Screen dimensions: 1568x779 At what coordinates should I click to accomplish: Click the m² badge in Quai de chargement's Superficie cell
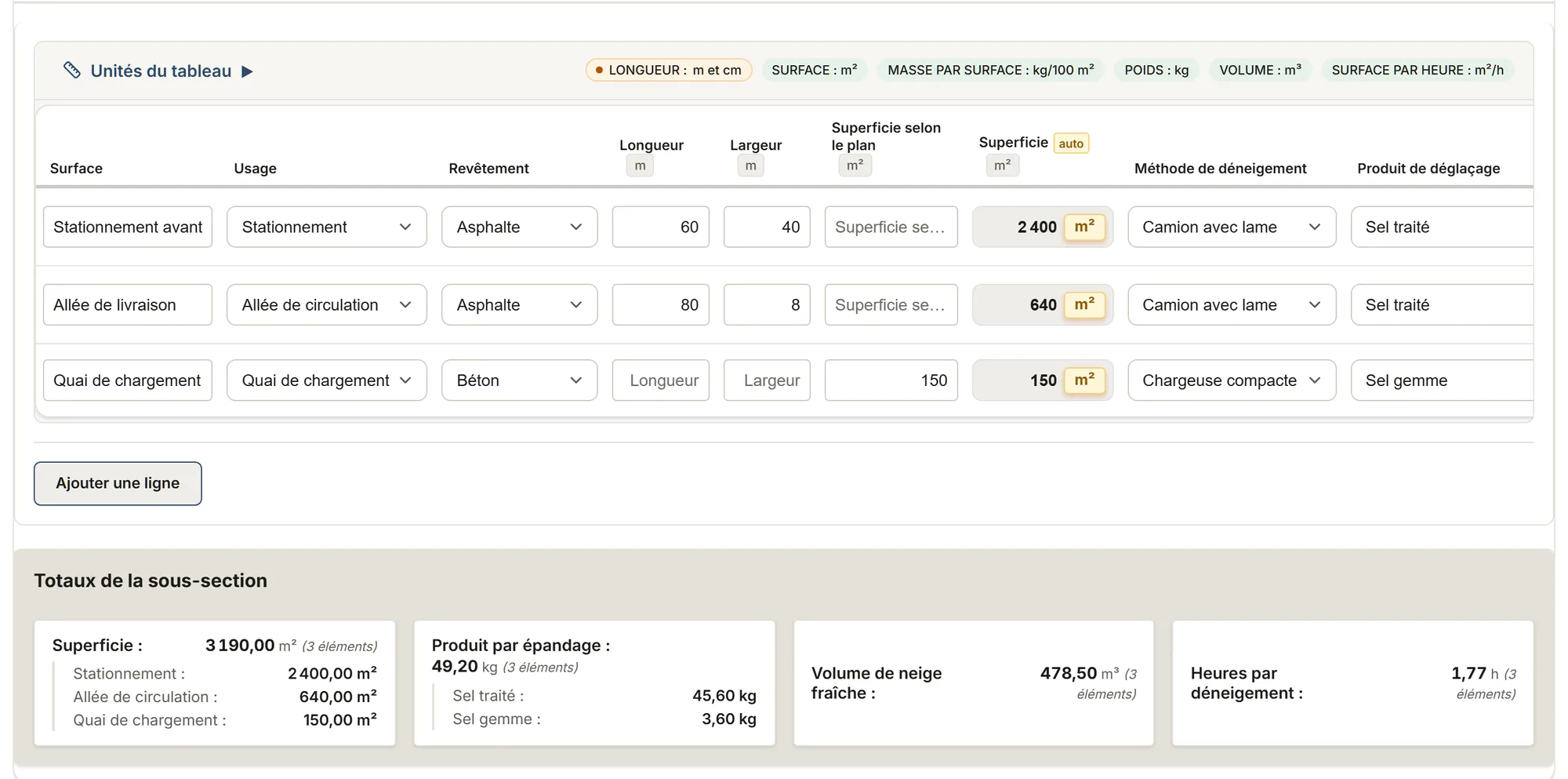1084,380
